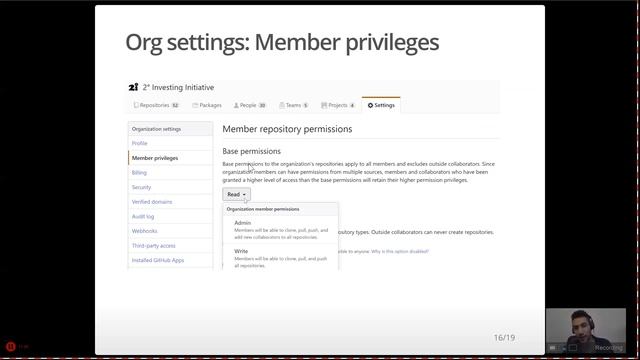Open the Repositories tab
The width and height of the screenshot is (640, 360).
coord(156,105)
